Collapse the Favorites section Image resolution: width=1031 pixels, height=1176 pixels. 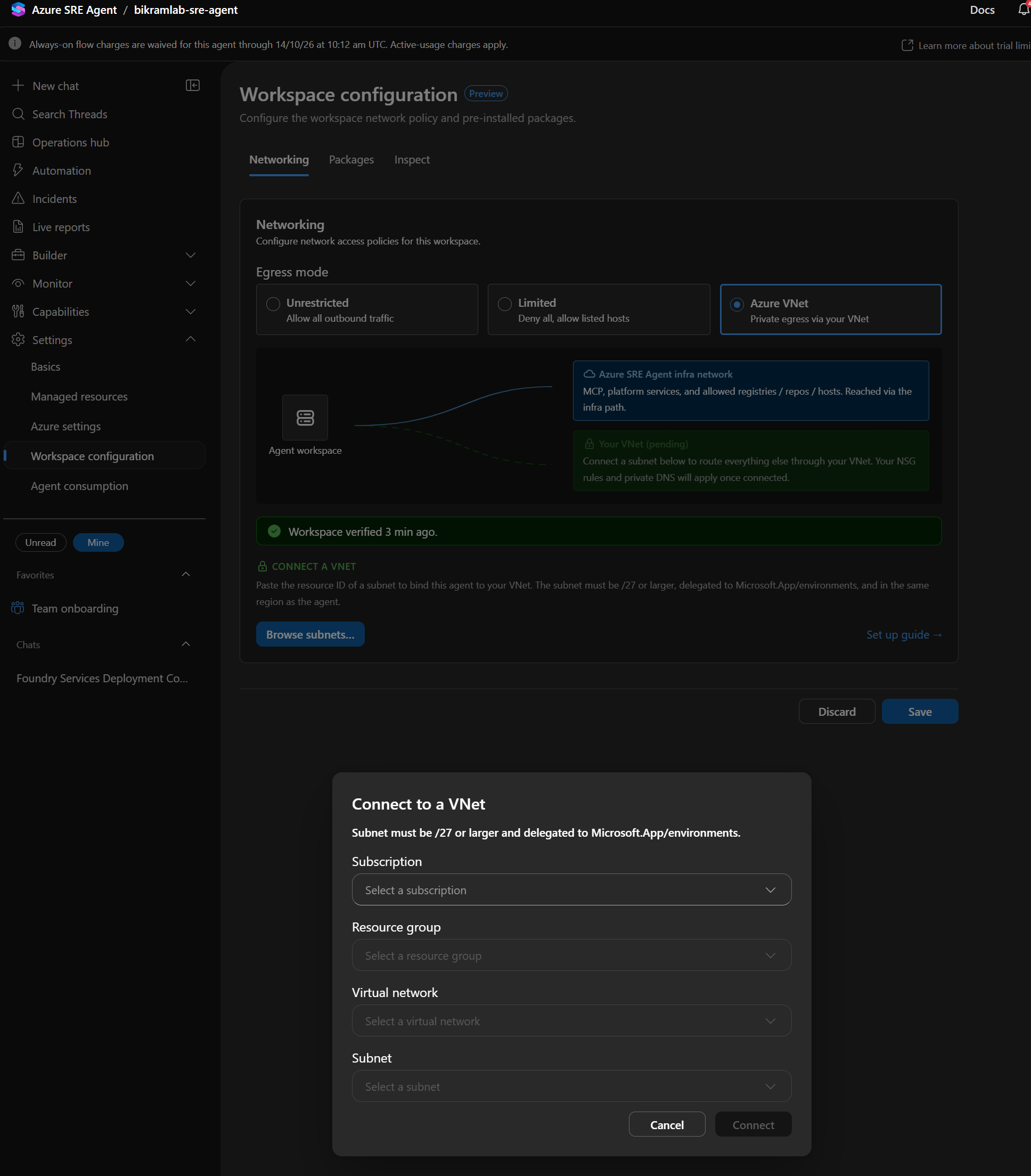[x=186, y=574]
